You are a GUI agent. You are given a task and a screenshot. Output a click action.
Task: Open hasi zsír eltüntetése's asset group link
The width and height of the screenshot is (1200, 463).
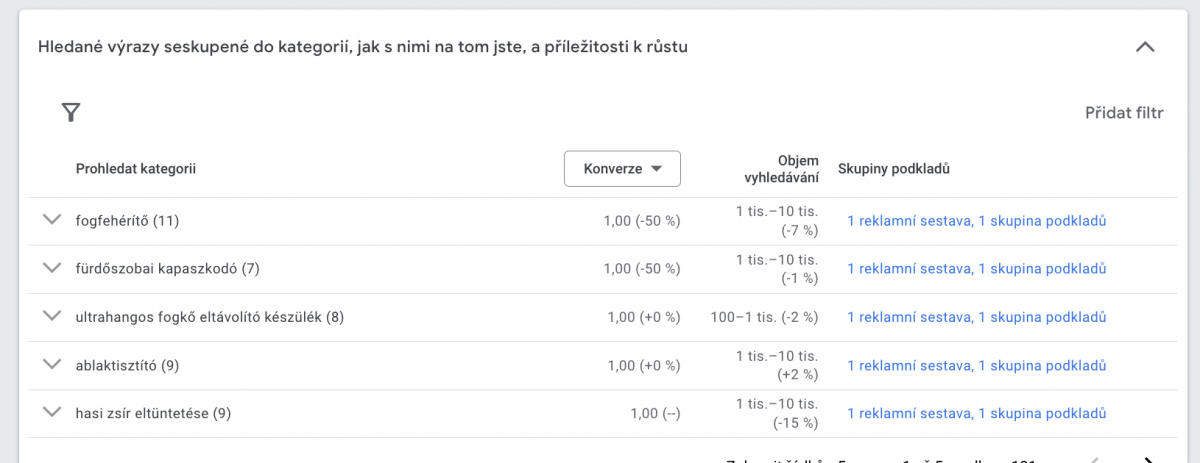(1042, 413)
